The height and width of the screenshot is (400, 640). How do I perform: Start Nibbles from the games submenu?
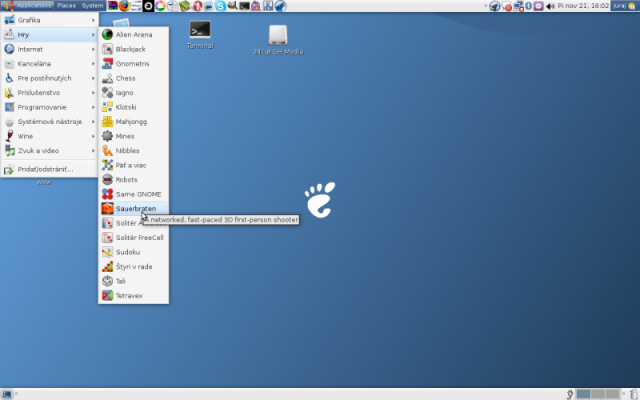coord(133,151)
